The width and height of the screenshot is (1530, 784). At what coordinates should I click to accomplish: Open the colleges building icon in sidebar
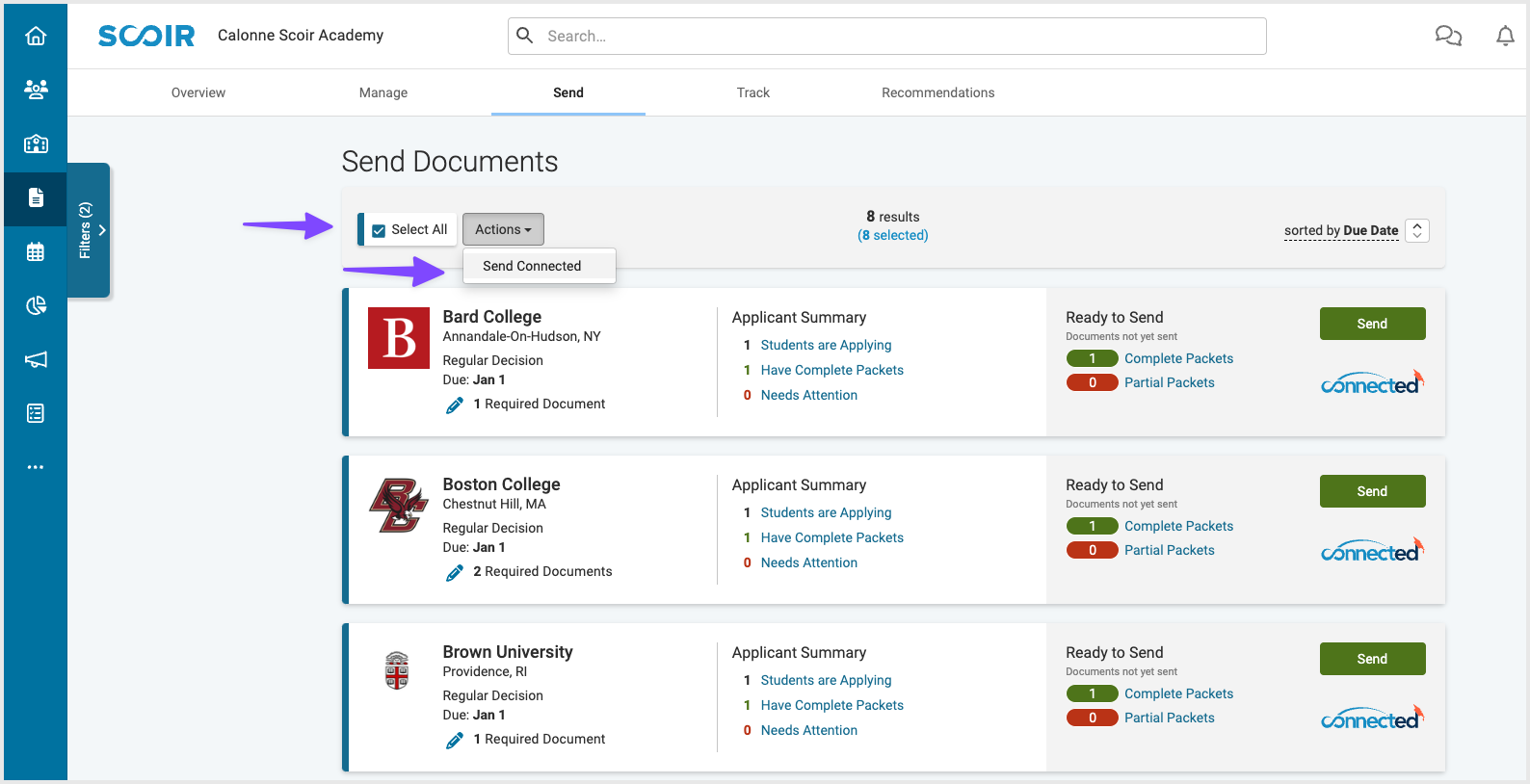36,144
